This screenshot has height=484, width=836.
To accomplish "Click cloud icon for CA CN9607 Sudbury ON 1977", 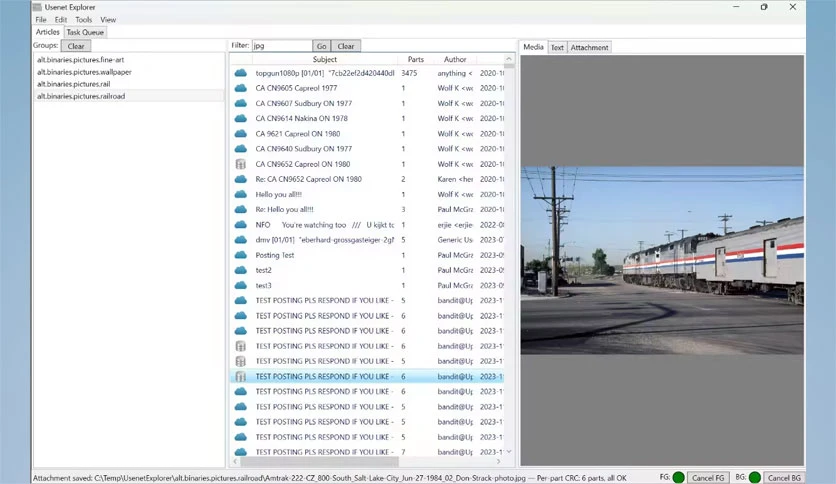I will [241, 103].
